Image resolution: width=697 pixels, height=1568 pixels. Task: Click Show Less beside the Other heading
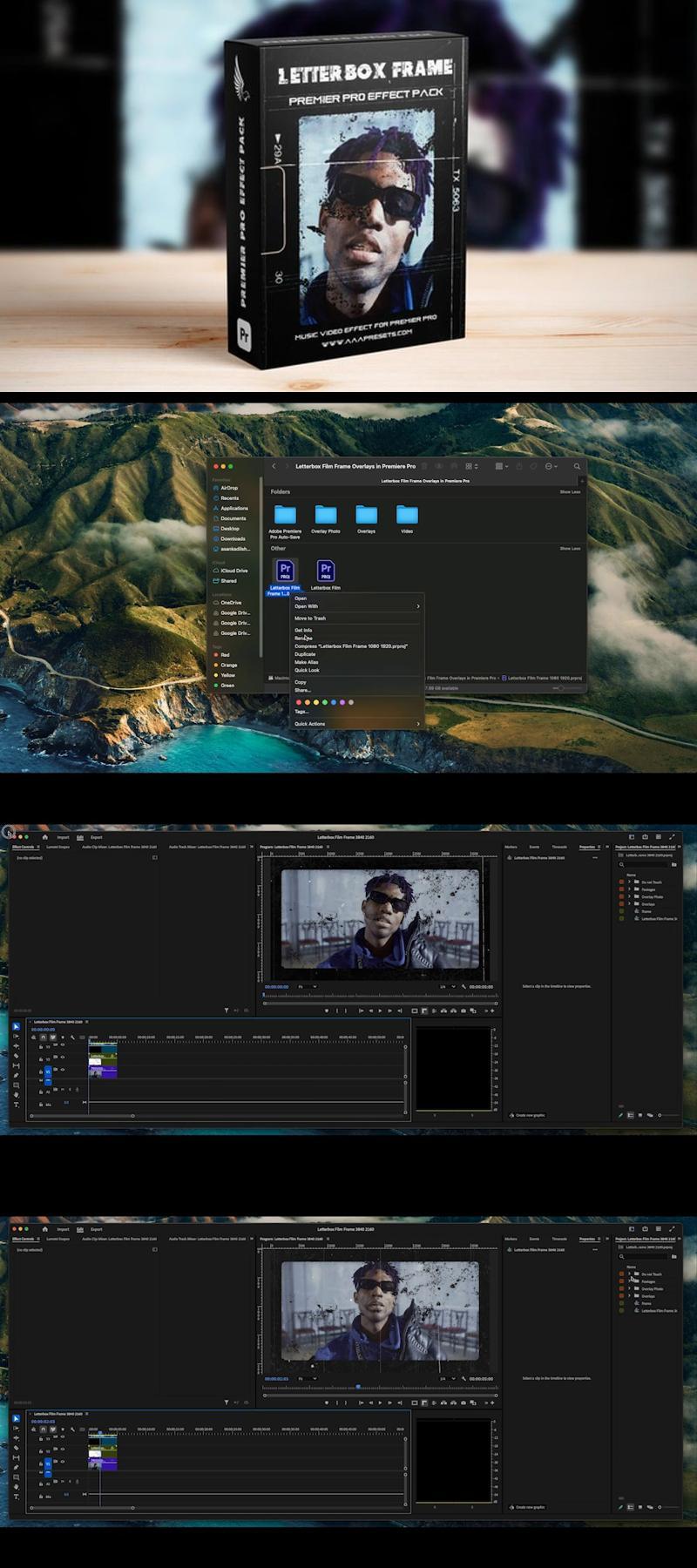570,549
